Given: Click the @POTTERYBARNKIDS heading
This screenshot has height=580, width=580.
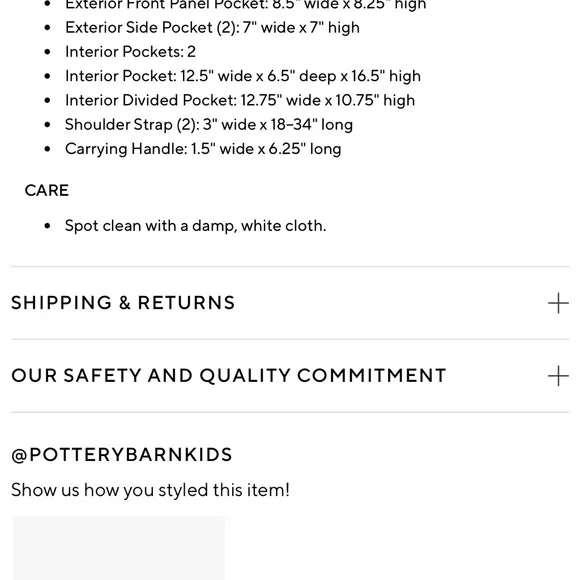Looking at the screenshot, I should (122, 455).
